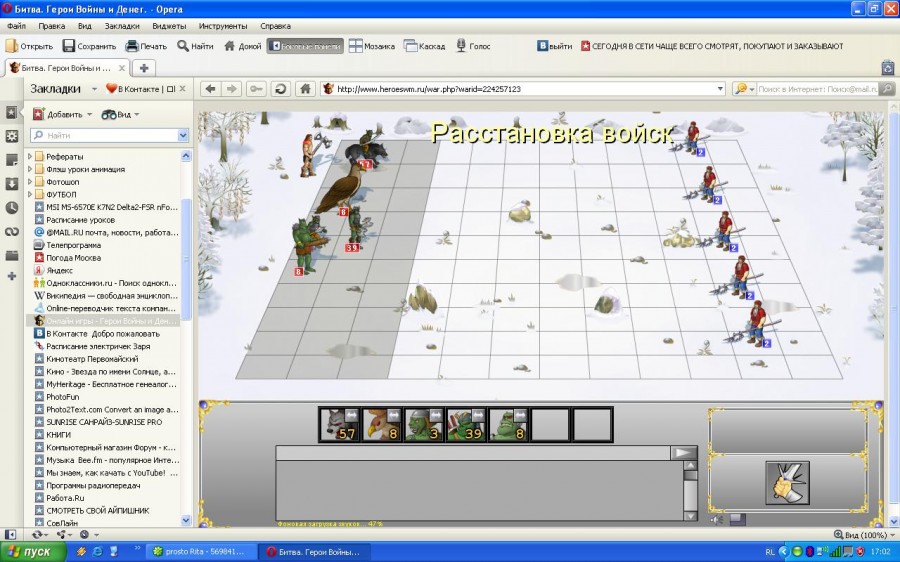This screenshot has width=900, height=562.
Task: Open the Виджеты menu
Action: (x=169, y=26)
